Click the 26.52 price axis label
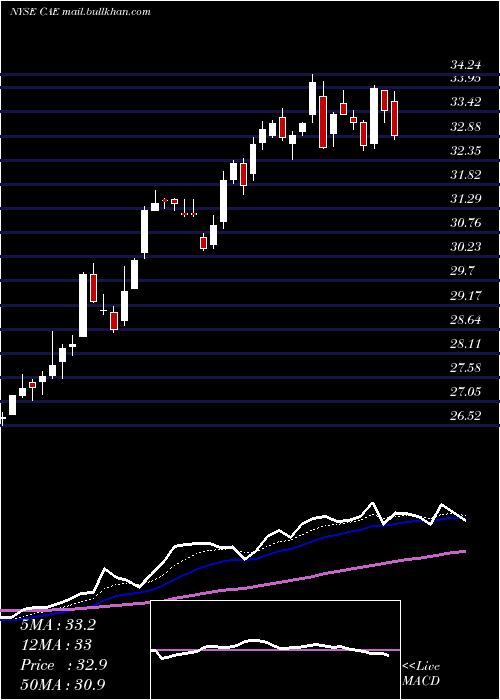The image size is (500, 700). (x=466, y=416)
